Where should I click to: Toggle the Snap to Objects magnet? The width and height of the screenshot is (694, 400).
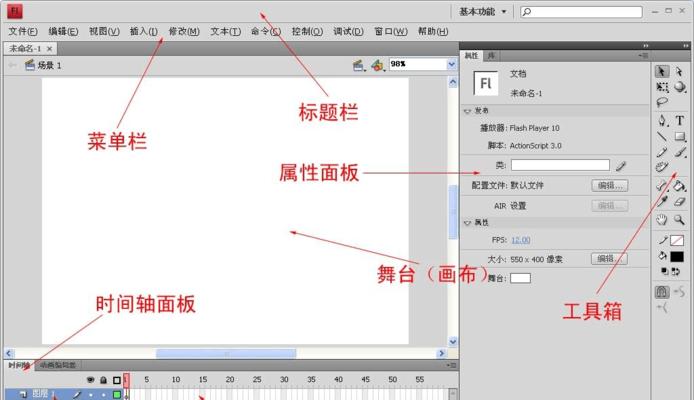pos(662,292)
